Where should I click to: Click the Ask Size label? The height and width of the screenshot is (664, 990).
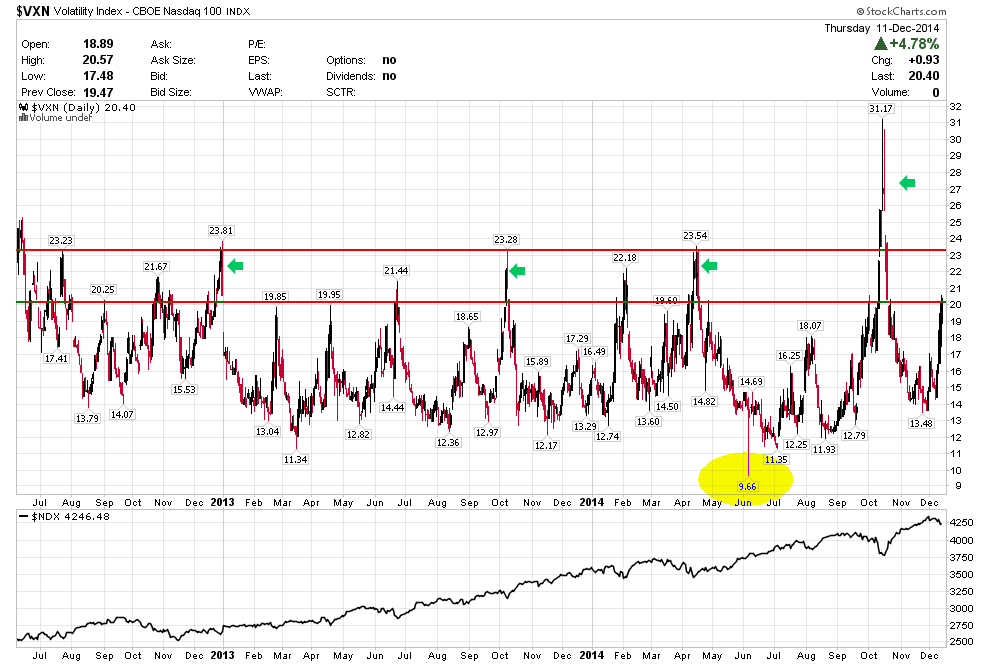click(x=173, y=60)
